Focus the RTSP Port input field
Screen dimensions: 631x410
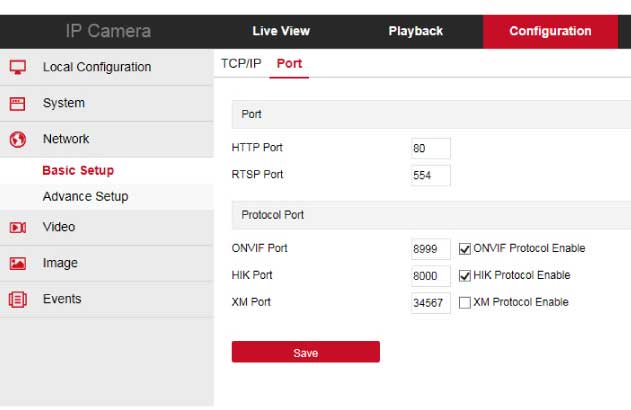tap(430, 175)
